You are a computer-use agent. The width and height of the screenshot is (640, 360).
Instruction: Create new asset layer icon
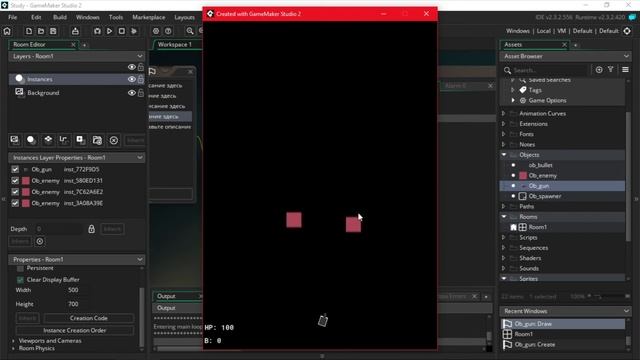[x=80, y=140]
